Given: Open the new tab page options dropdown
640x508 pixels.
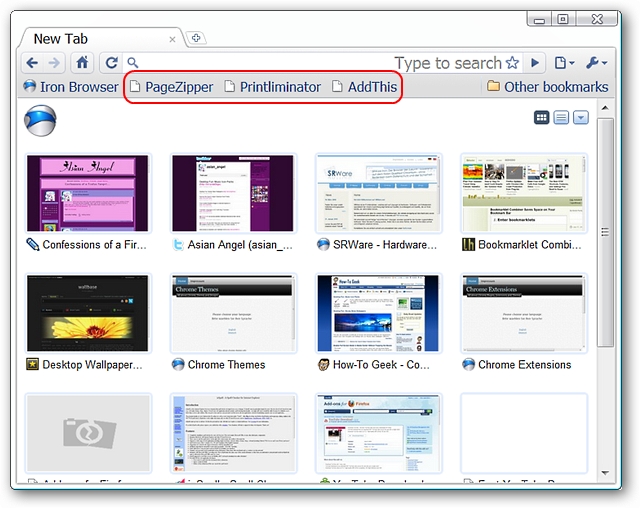Looking at the screenshot, I should pyautogui.click(x=581, y=118).
